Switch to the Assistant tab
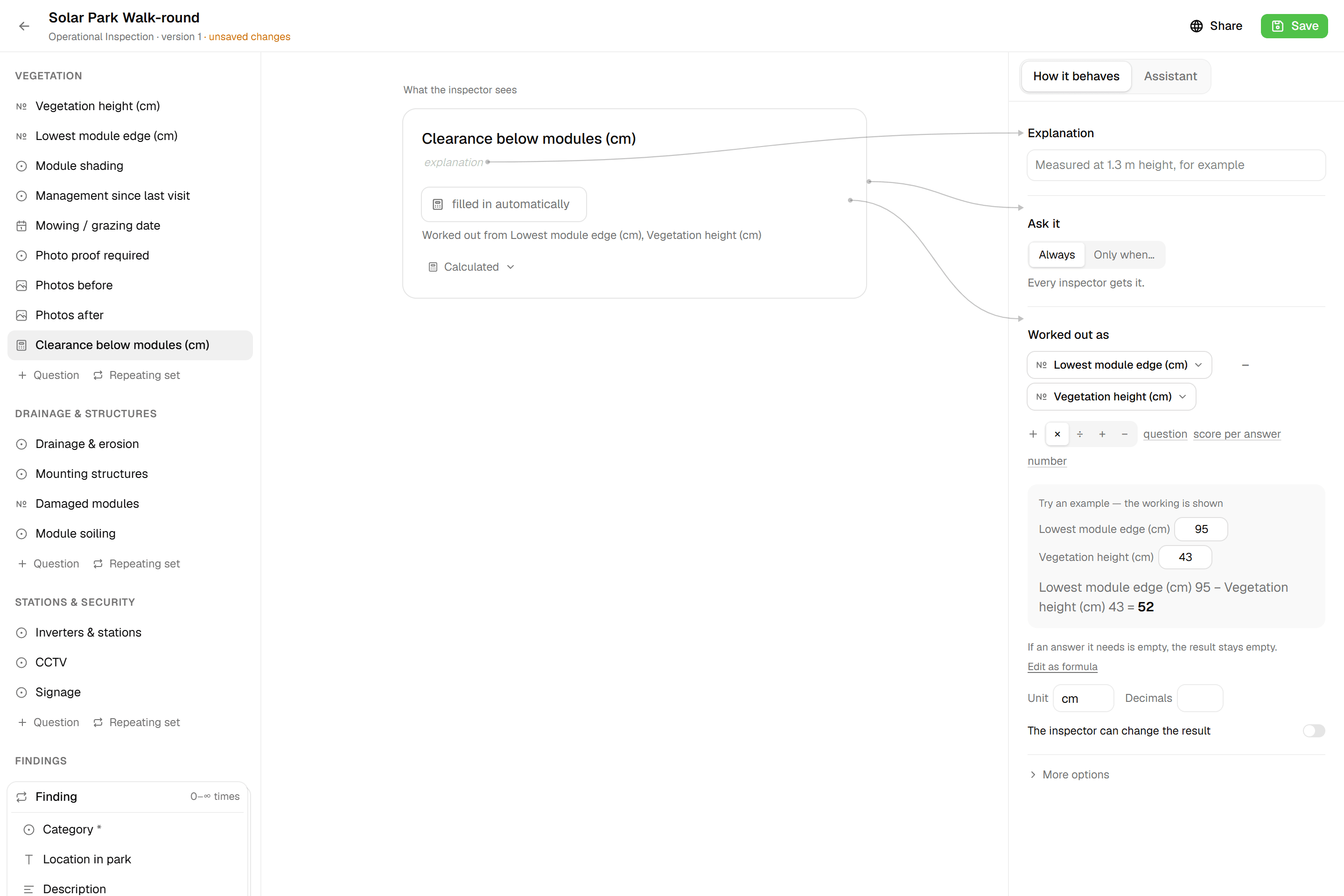Screen dimensions: 1344x896 coord(1170,76)
